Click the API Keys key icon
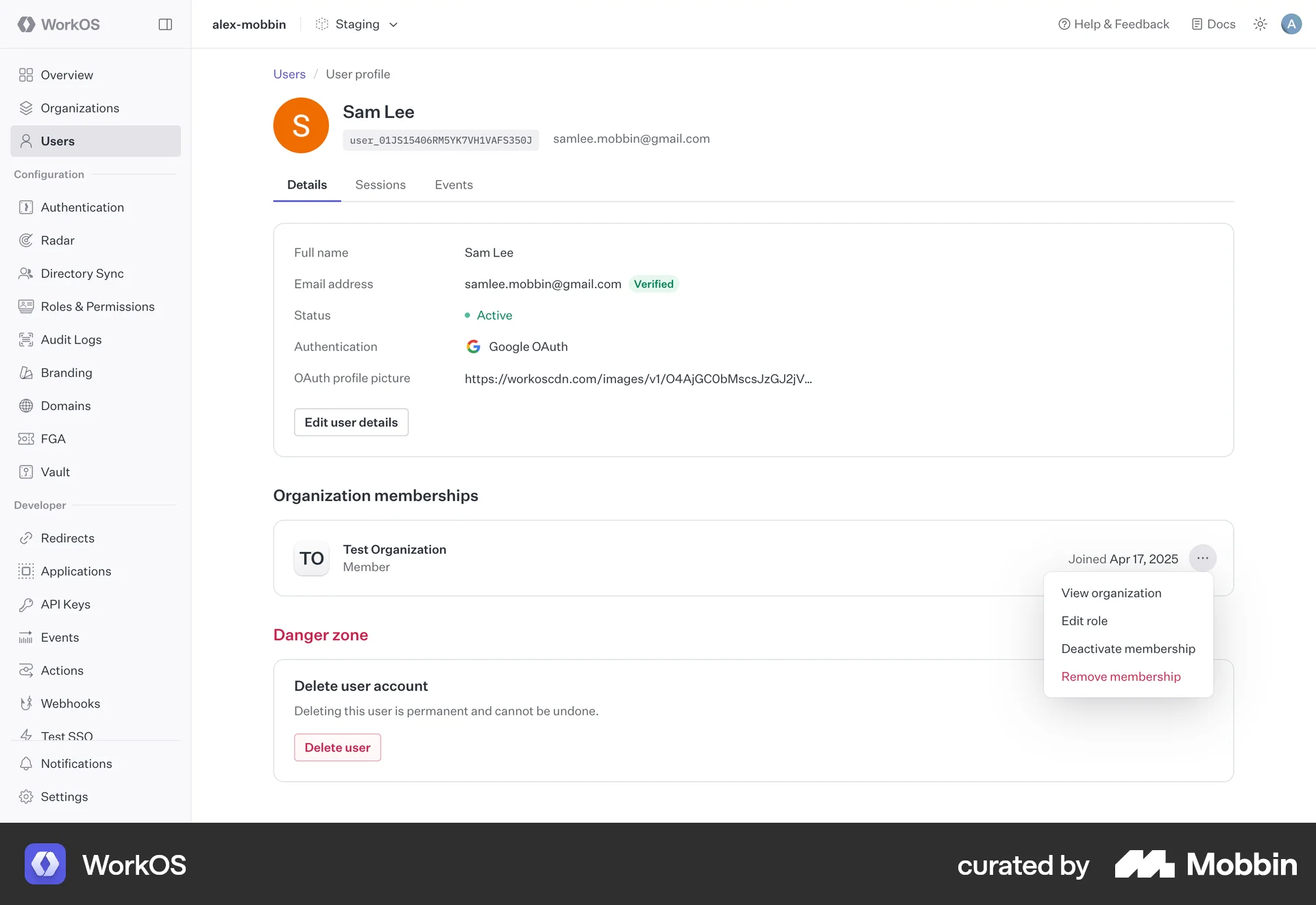This screenshot has height=905, width=1316. pyautogui.click(x=26, y=604)
